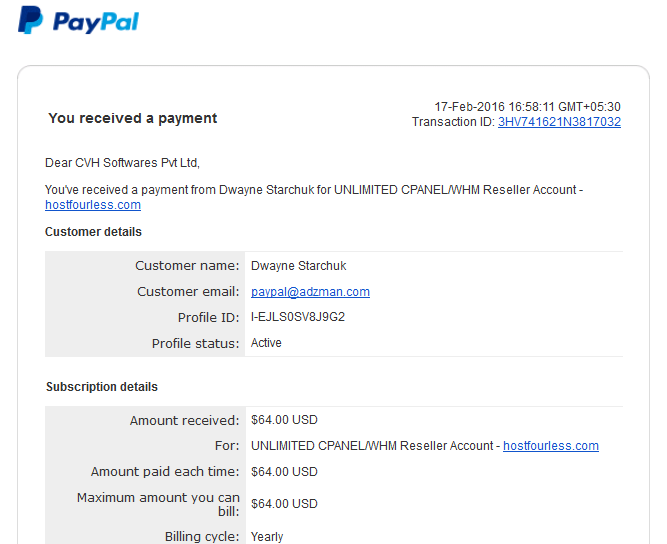Click the PayPal double-P logo icon
The image size is (667, 544).
tap(30, 20)
